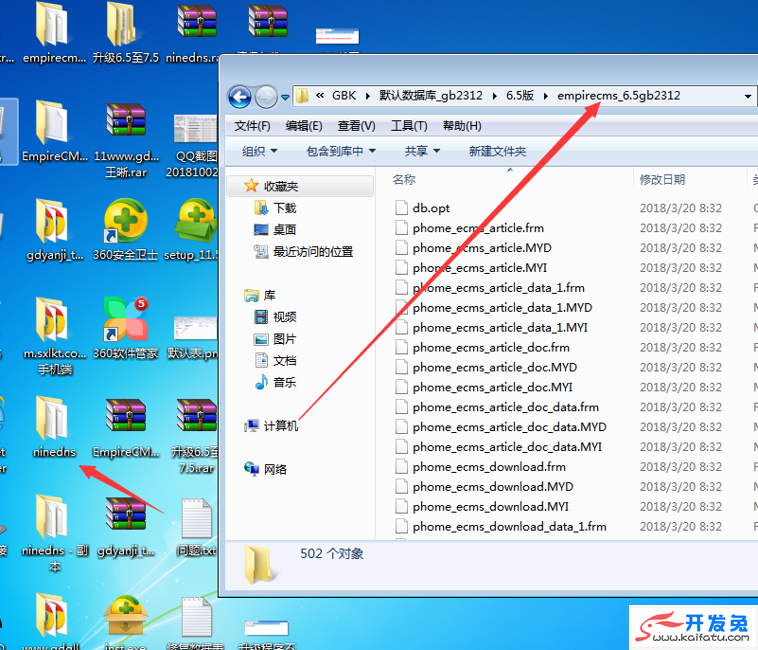Select ninedns - 副本 folder on desktop

click(55, 534)
